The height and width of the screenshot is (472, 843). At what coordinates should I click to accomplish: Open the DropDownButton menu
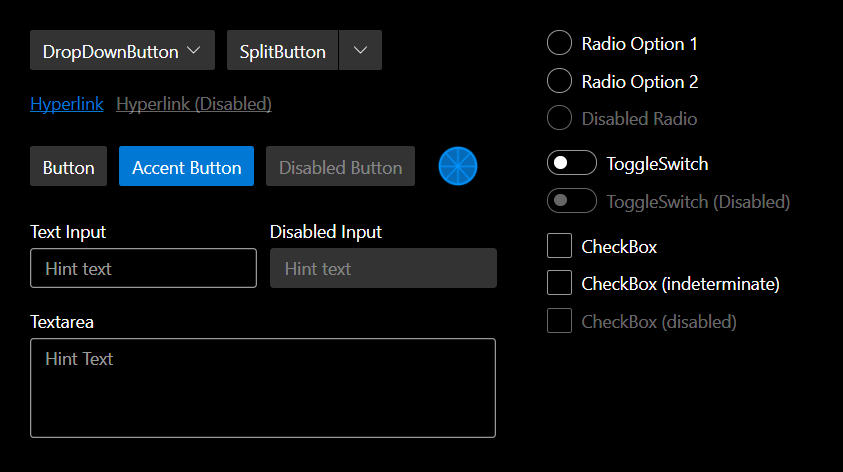(x=122, y=50)
